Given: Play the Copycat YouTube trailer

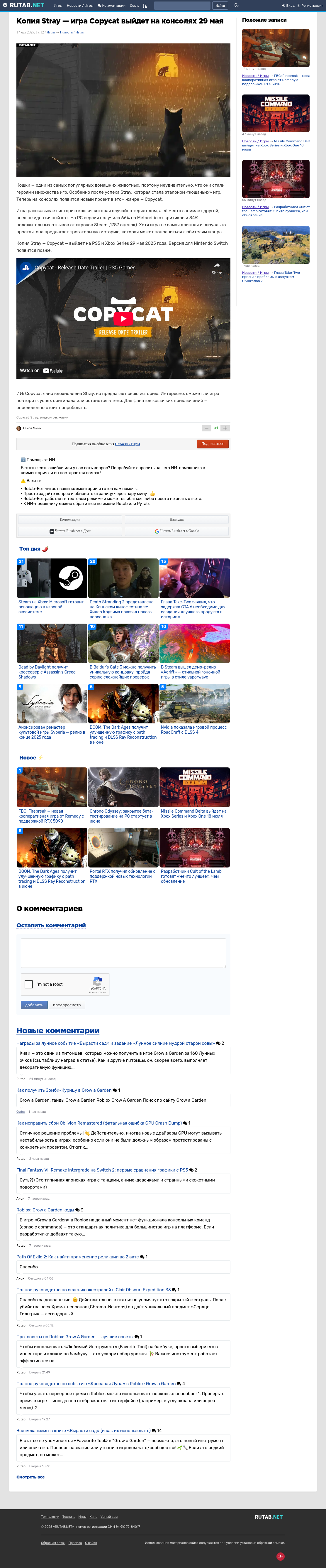Looking at the screenshot, I should coord(123,318).
